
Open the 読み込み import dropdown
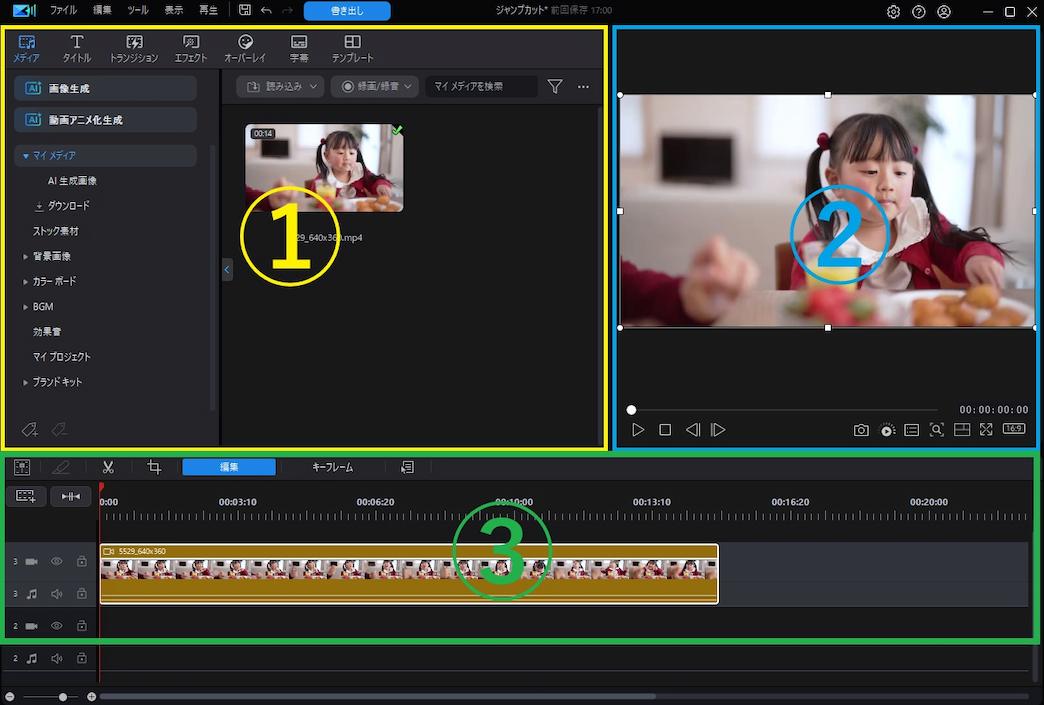(279, 87)
